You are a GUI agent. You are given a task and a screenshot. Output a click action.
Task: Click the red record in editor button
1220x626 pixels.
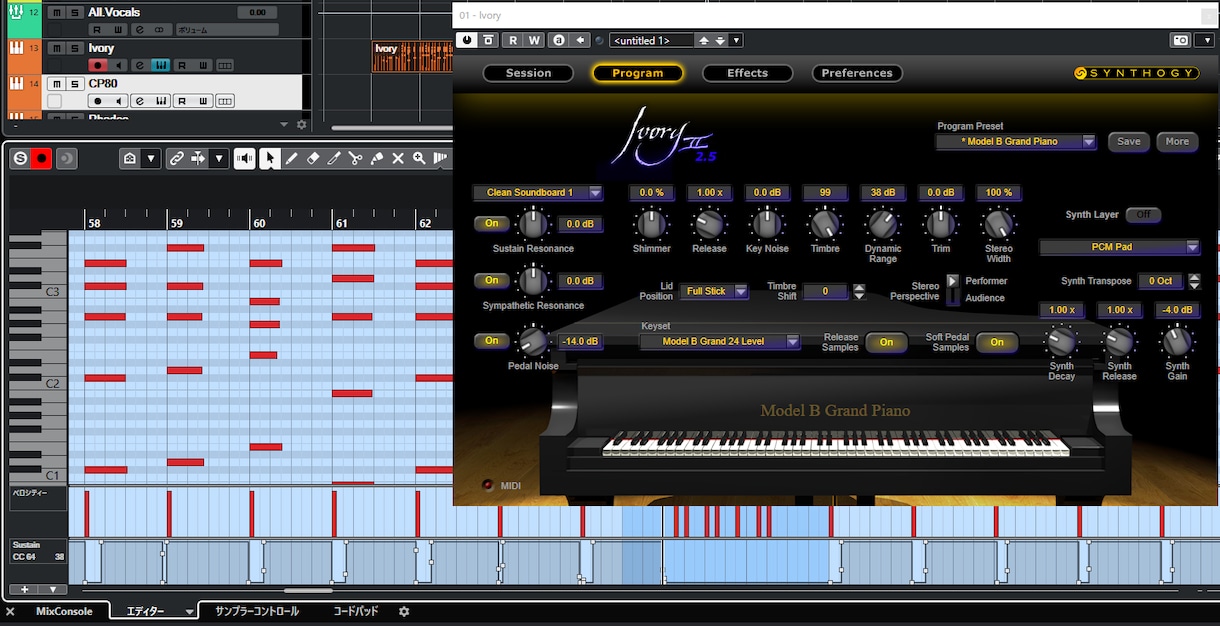tap(41, 158)
